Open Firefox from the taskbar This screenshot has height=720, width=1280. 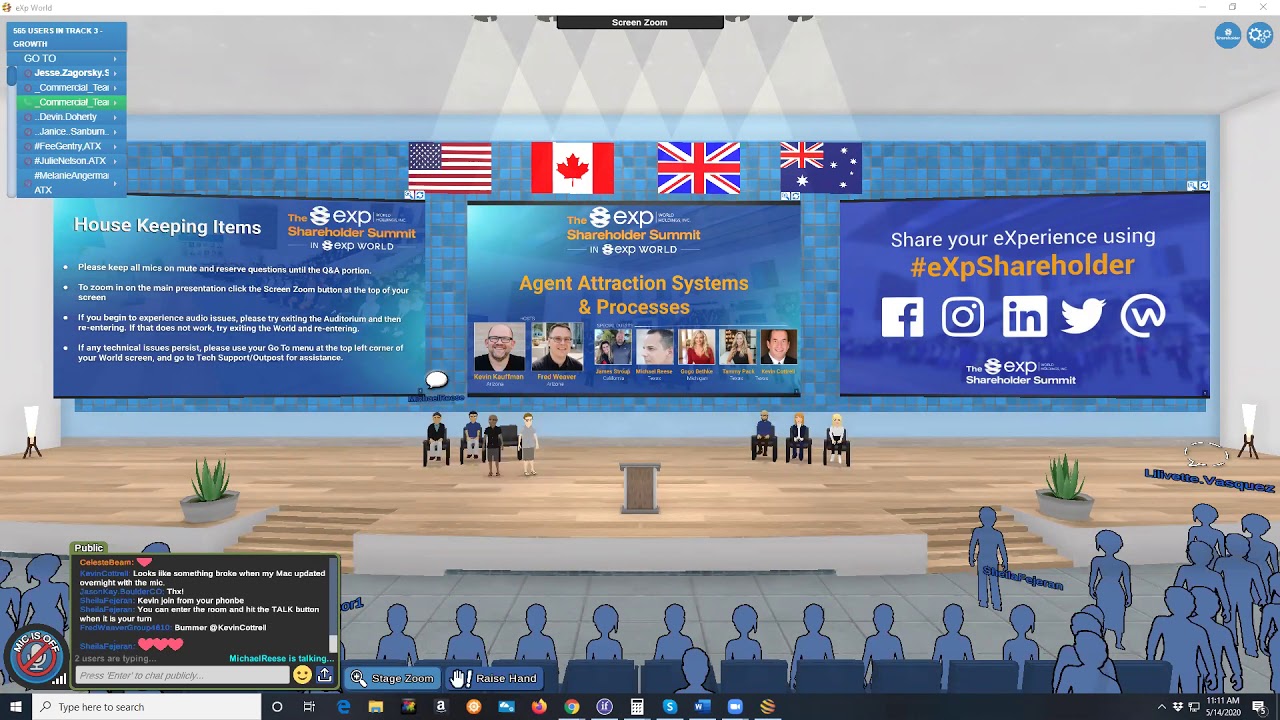(539, 707)
